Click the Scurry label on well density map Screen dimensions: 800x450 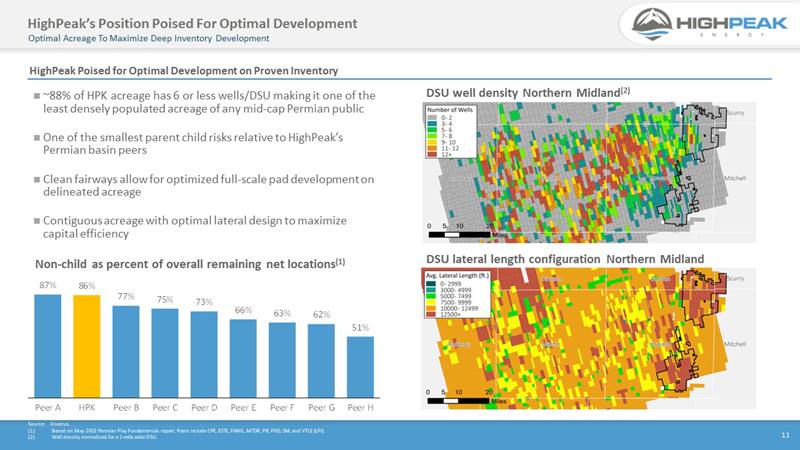click(x=735, y=113)
